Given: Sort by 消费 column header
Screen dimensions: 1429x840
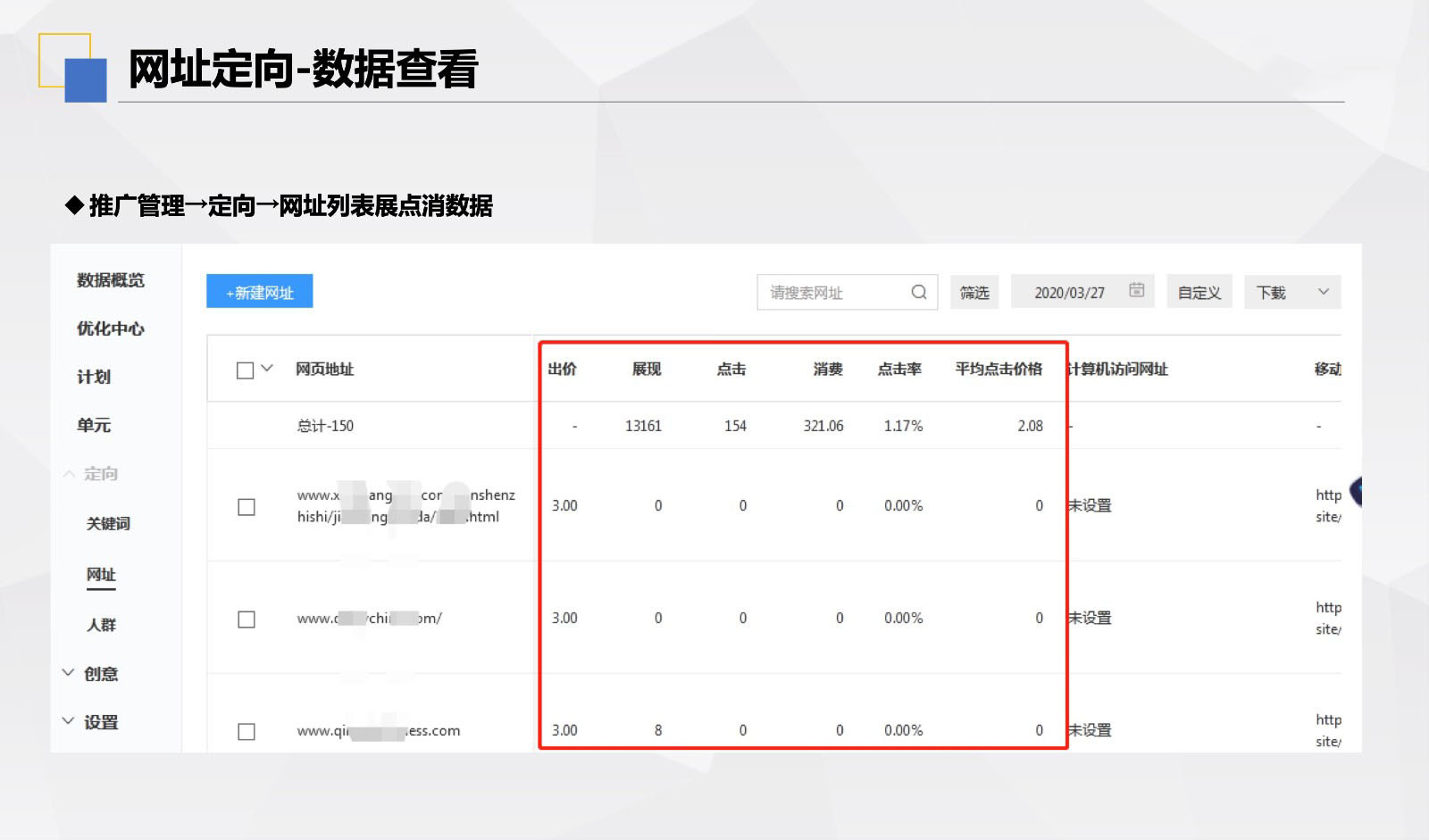Looking at the screenshot, I should [828, 369].
